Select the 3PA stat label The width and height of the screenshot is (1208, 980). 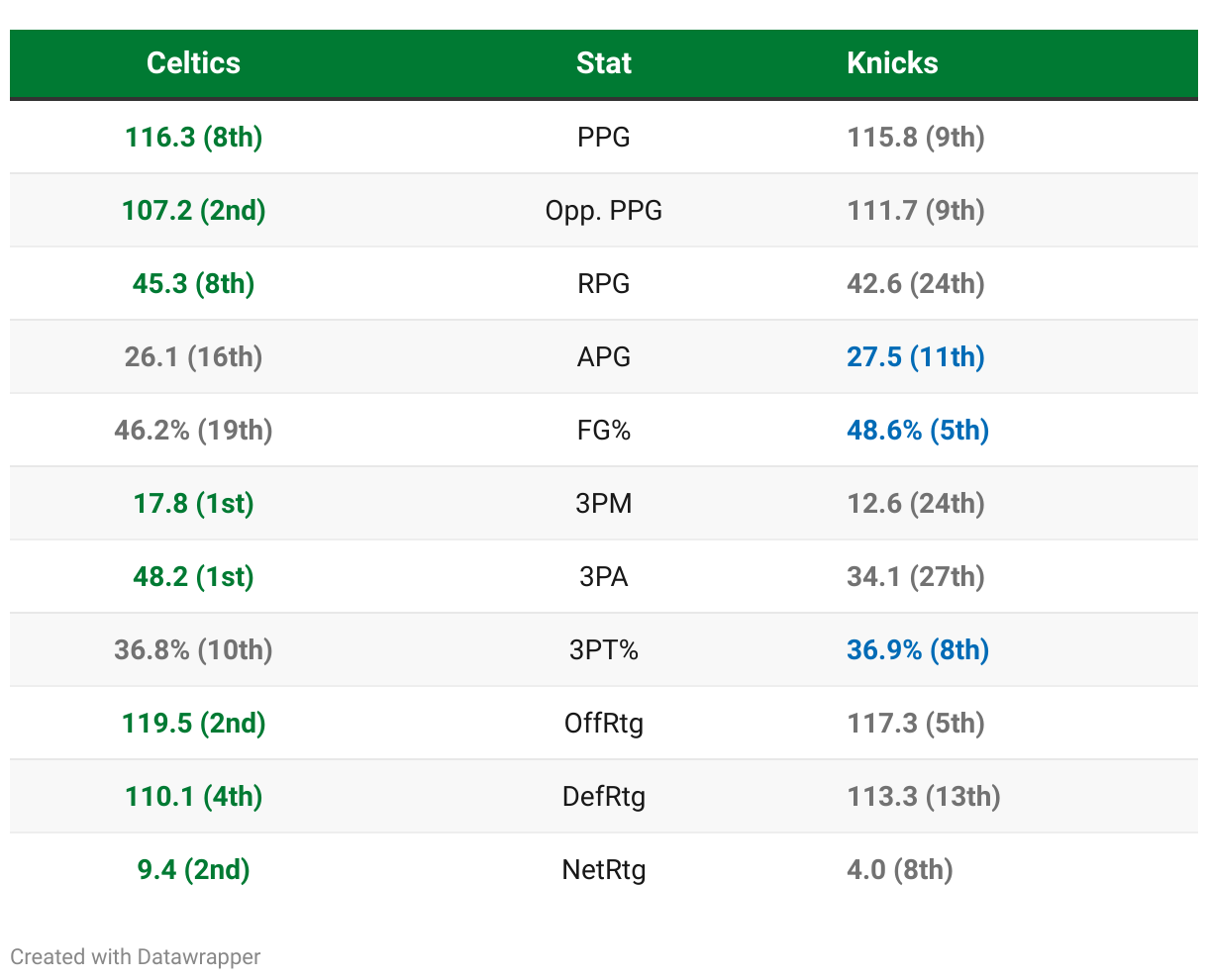tap(603, 577)
